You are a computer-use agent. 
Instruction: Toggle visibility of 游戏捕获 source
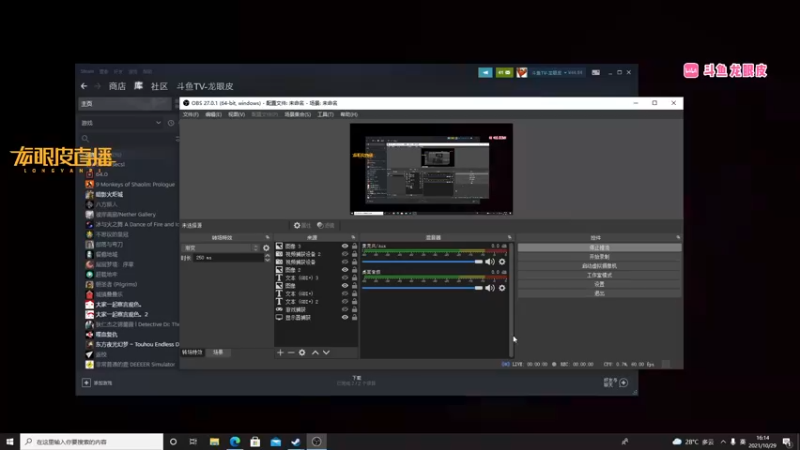345,309
